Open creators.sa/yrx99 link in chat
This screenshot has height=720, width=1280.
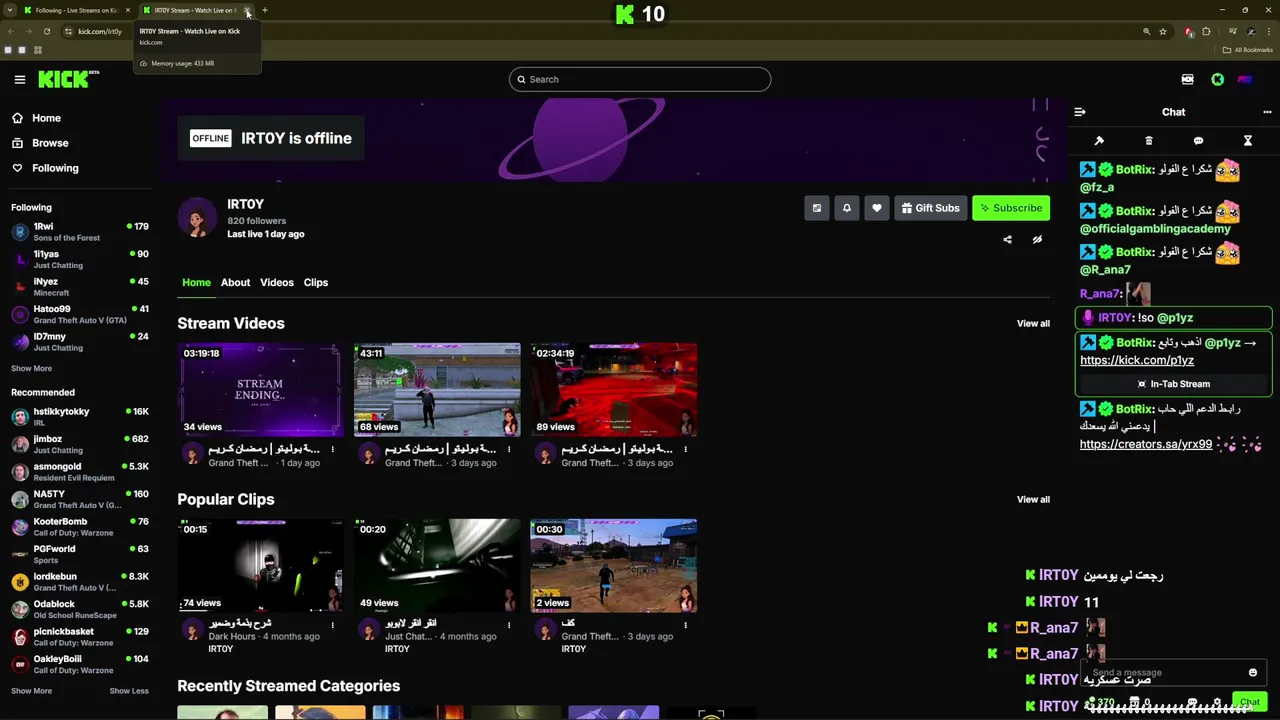(1146, 444)
